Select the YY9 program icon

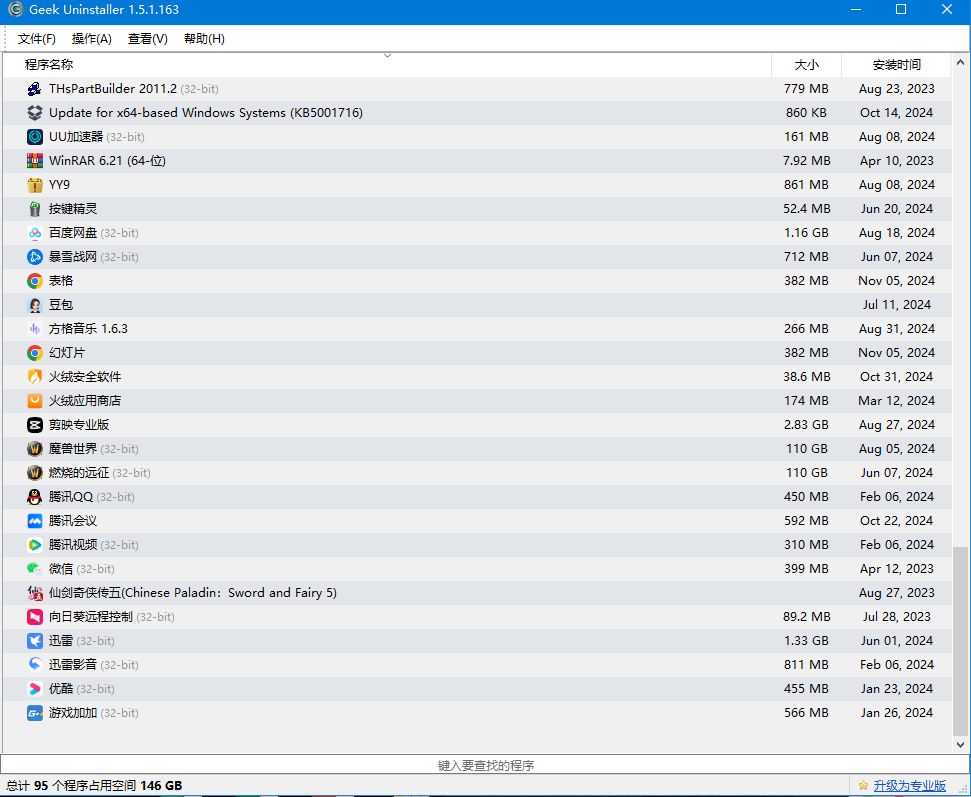tap(35, 185)
